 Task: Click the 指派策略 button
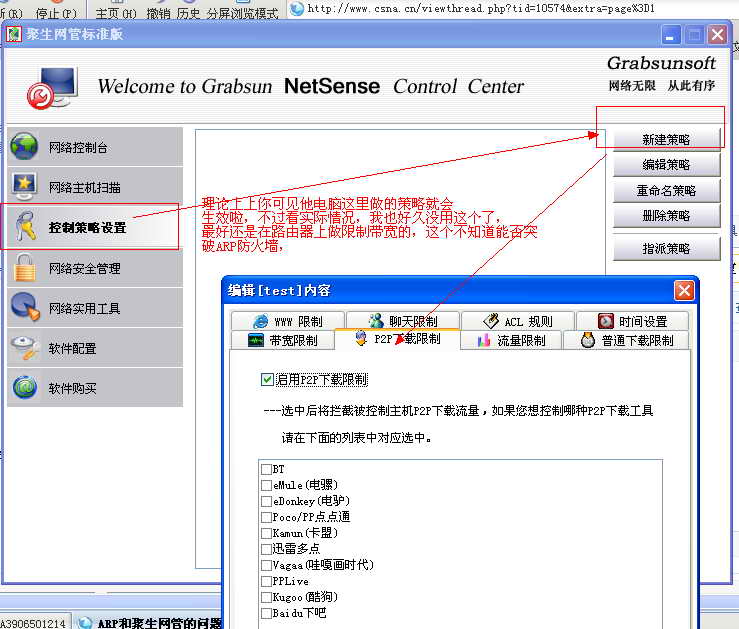[666, 248]
